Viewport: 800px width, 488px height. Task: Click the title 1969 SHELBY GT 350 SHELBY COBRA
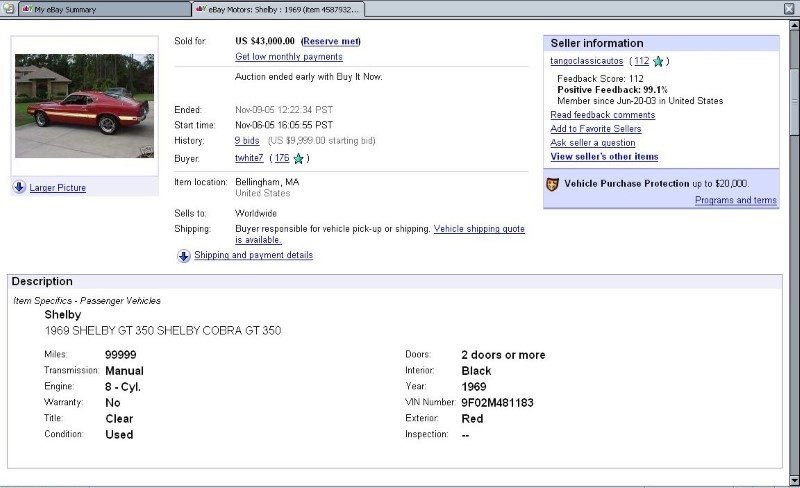163,331
